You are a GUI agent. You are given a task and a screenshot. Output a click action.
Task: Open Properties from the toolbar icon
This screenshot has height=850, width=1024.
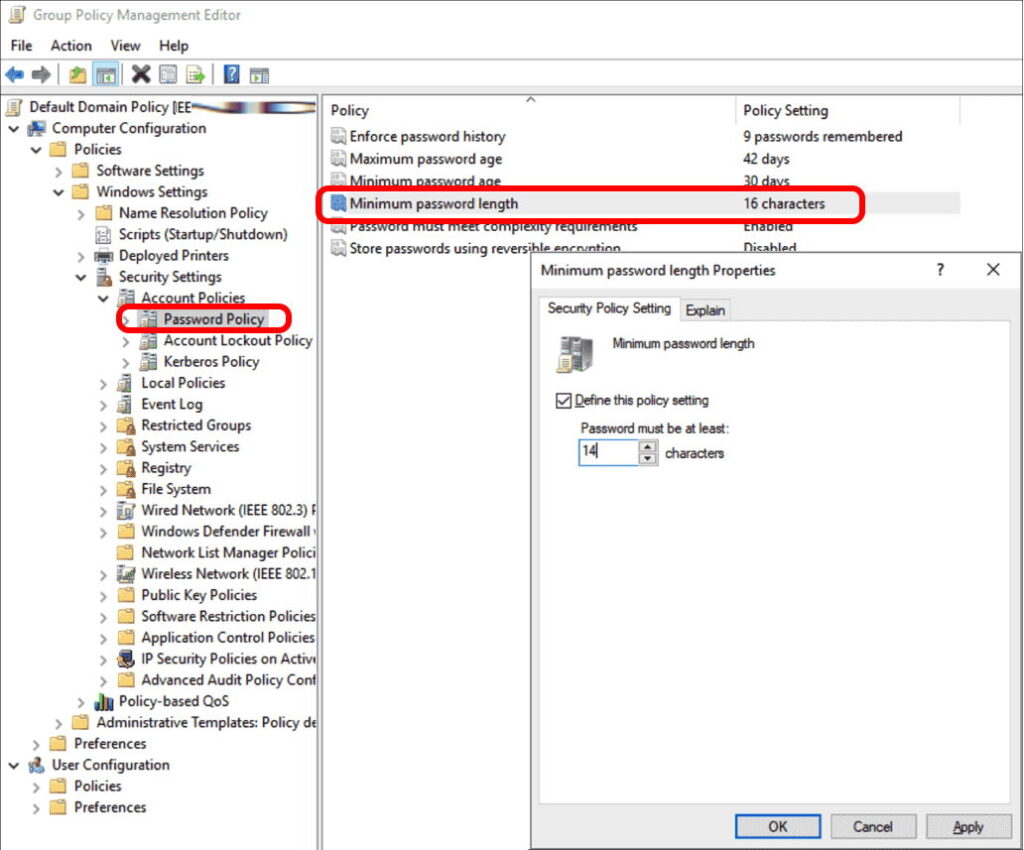click(168, 75)
